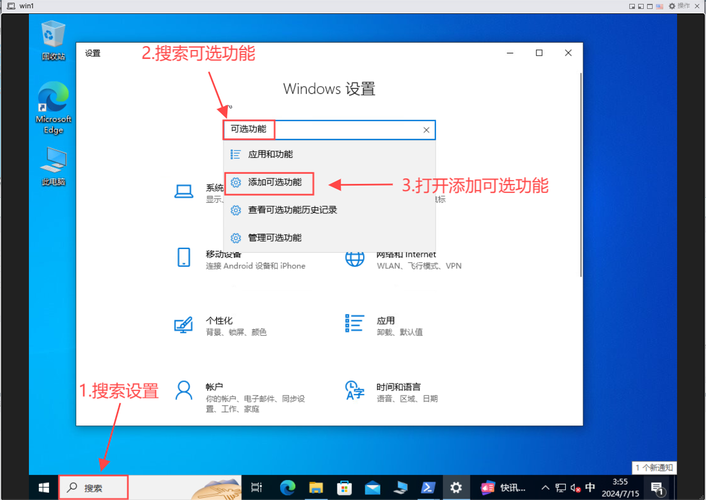
Task: Click the muted volume tray icon
Action: click(x=575, y=488)
